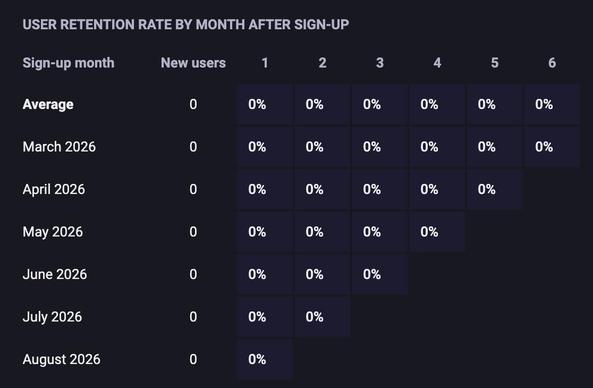
Task: Click the Average row label
Action: coord(48,104)
